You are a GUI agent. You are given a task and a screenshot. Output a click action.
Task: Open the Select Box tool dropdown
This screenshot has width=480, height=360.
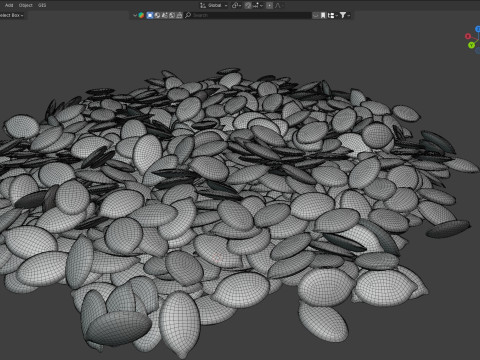click(x=12, y=15)
